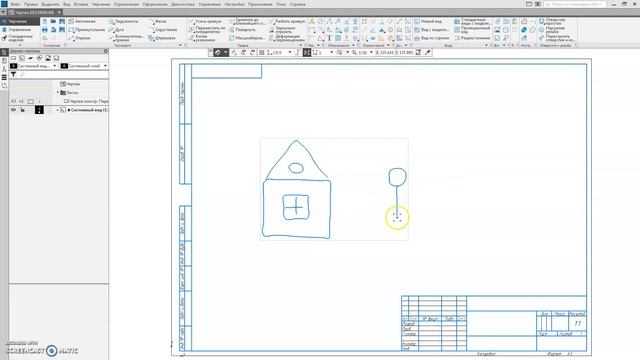The image size is (640, 360).
Task: Click Проекционный вид button
Action: coord(472,30)
